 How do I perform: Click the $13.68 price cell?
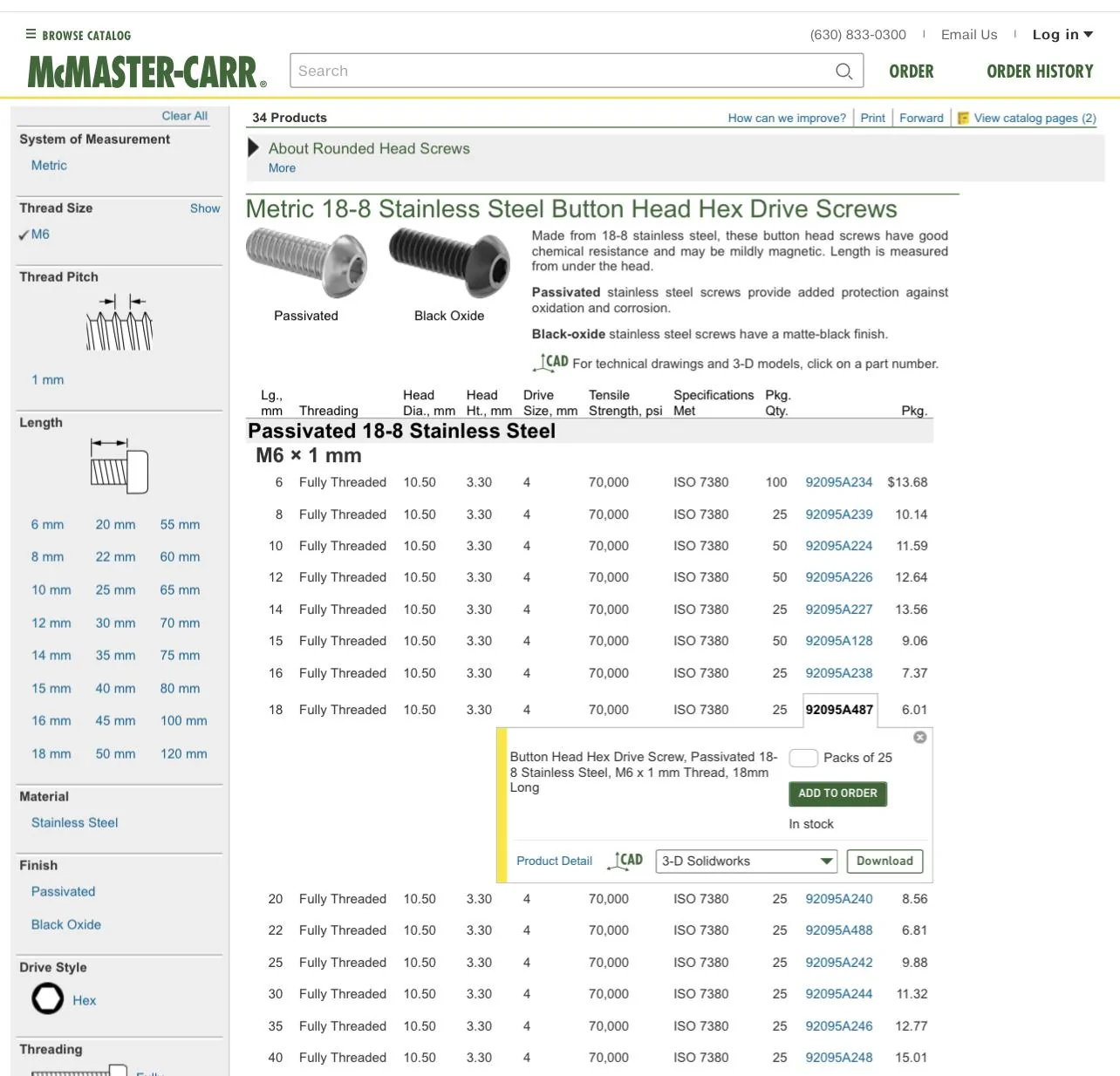click(x=907, y=482)
